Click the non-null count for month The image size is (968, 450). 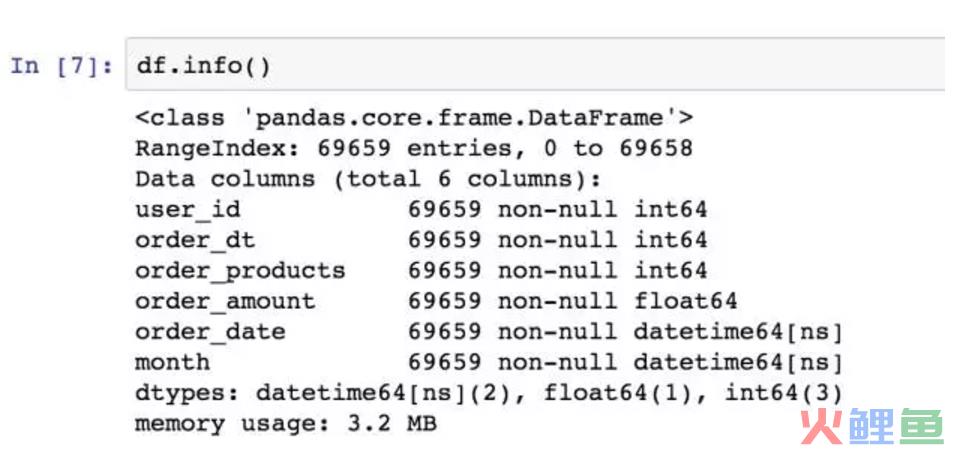(x=512, y=362)
